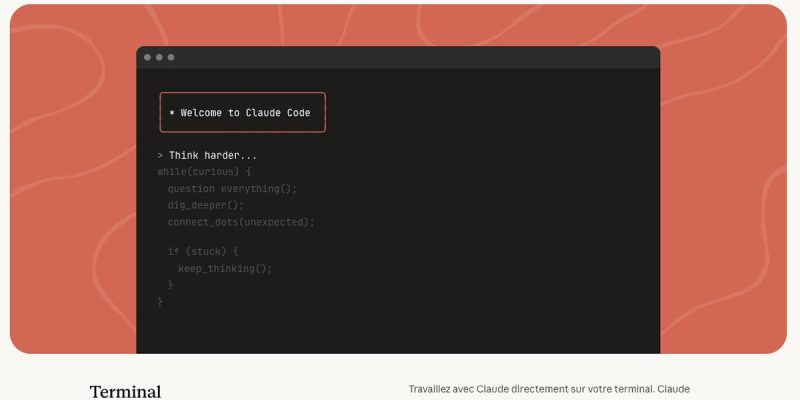Click the 'if (stuck) {' code line

pos(203,252)
